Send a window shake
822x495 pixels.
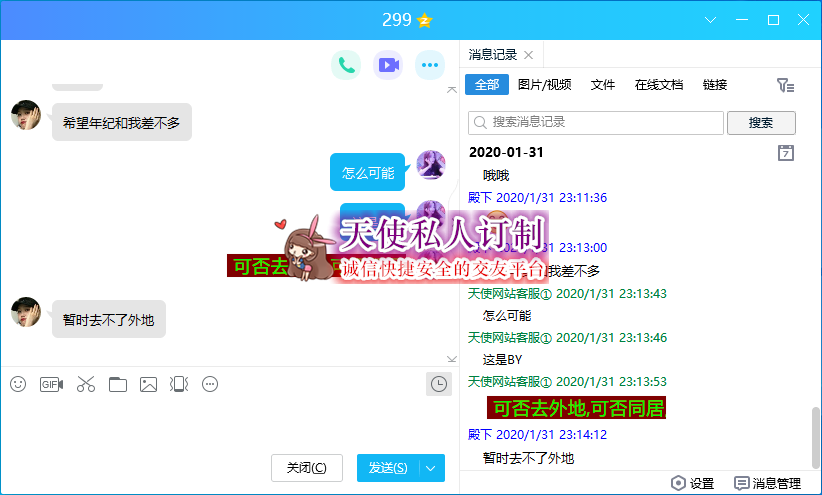[179, 384]
